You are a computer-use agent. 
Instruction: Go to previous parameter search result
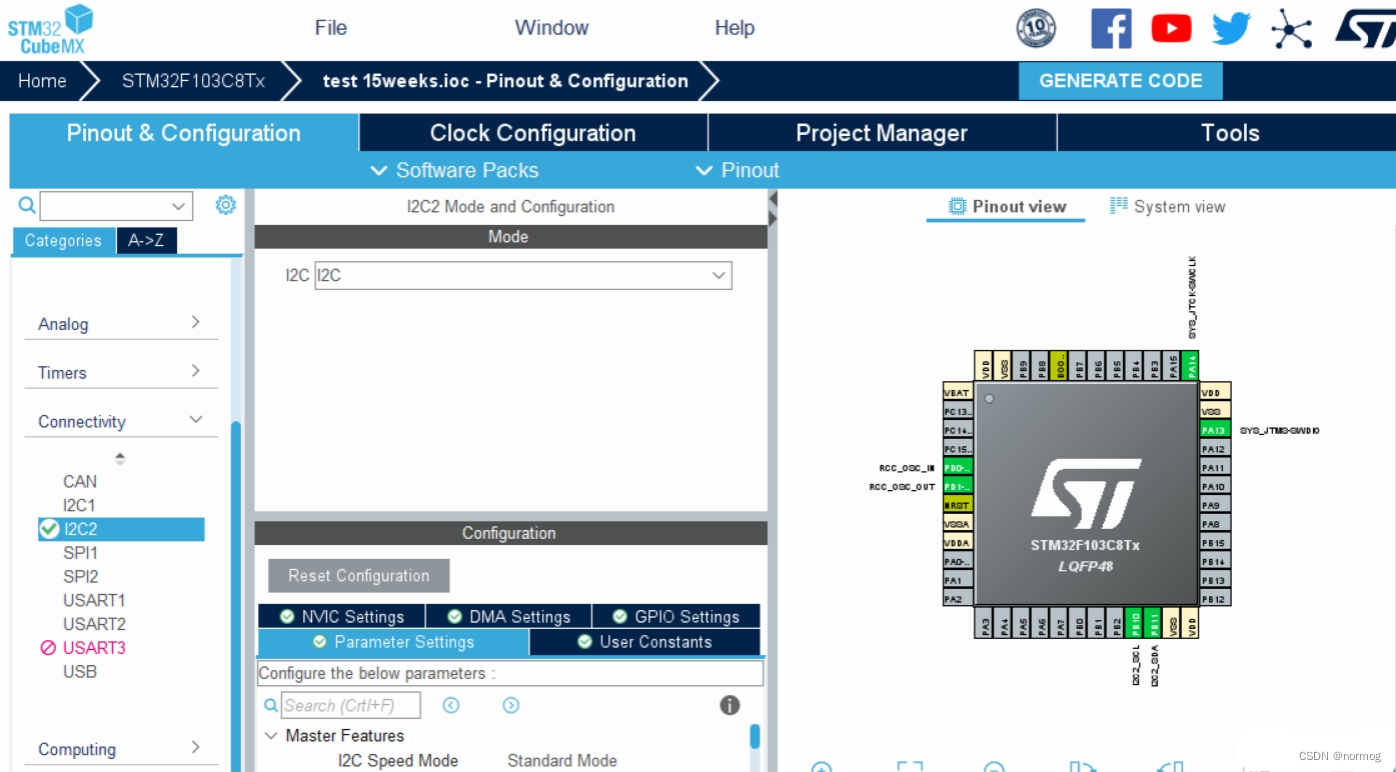tap(451, 705)
